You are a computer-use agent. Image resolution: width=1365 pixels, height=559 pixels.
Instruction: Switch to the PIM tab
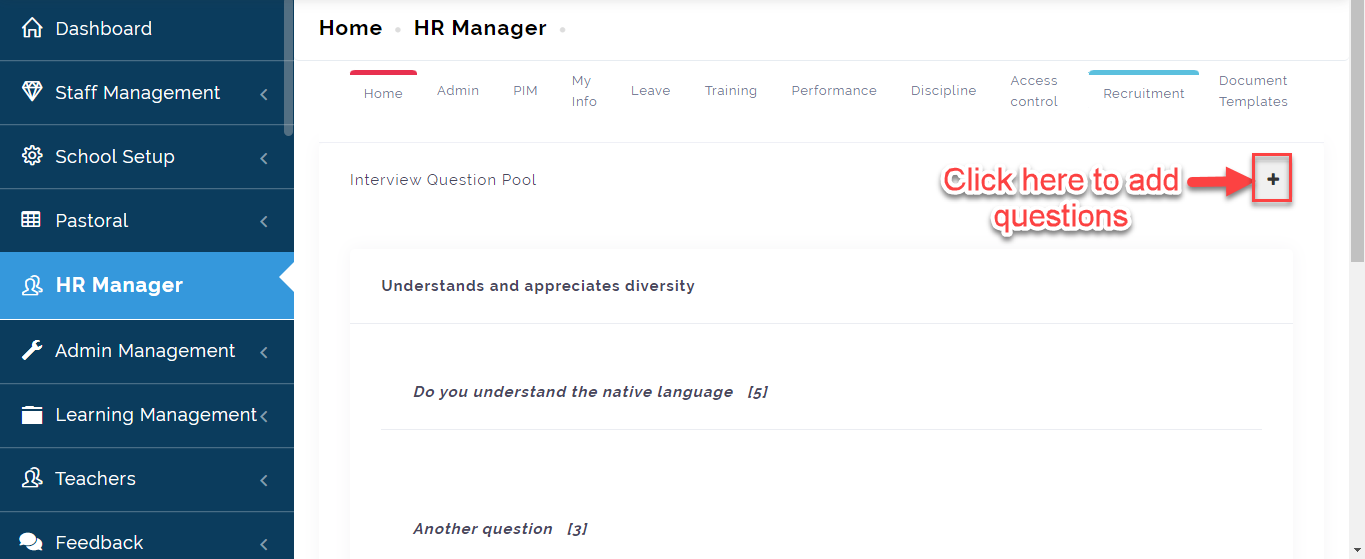525,90
